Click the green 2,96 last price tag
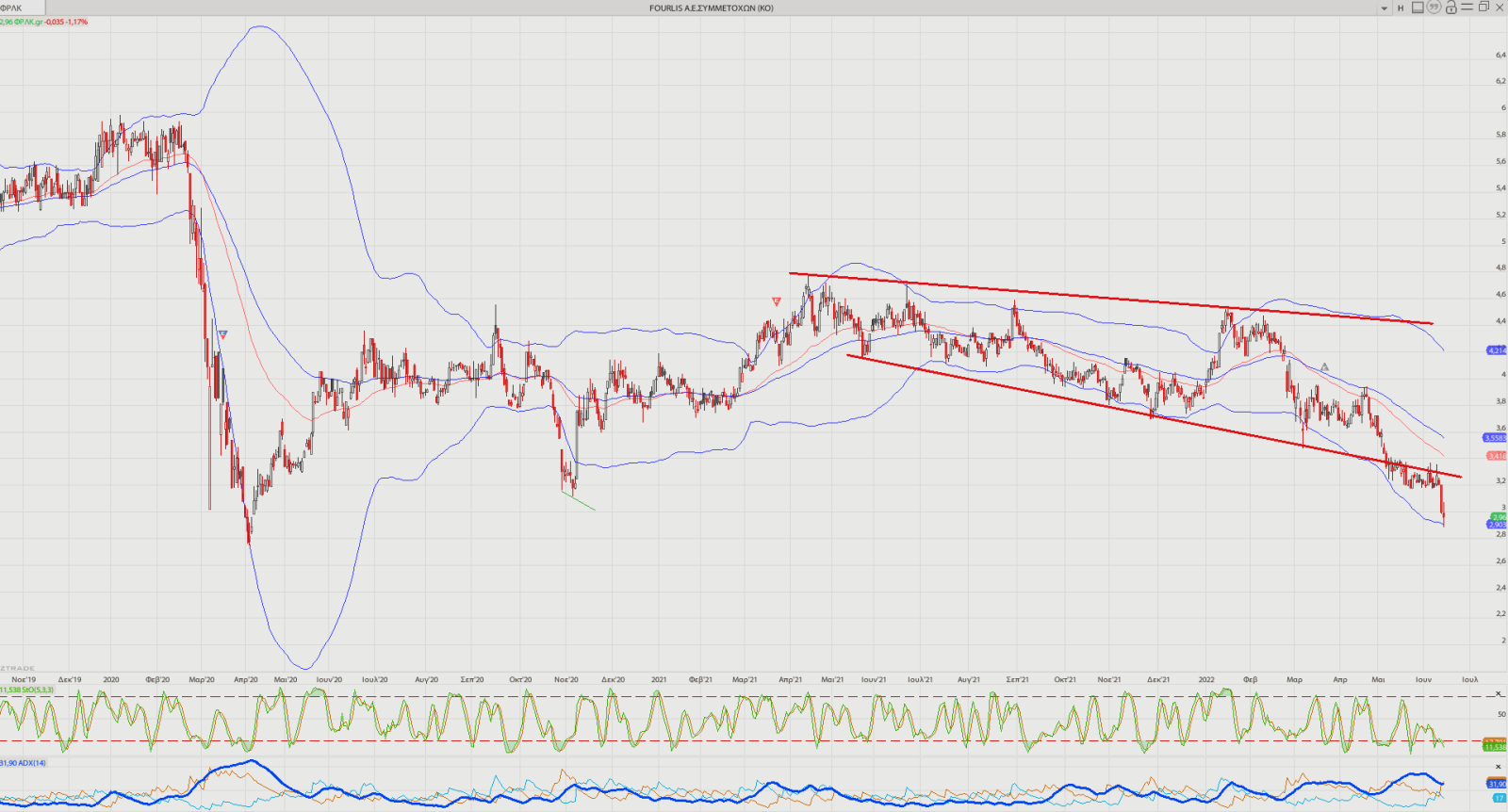The width and height of the screenshot is (1508, 812). point(1499,517)
